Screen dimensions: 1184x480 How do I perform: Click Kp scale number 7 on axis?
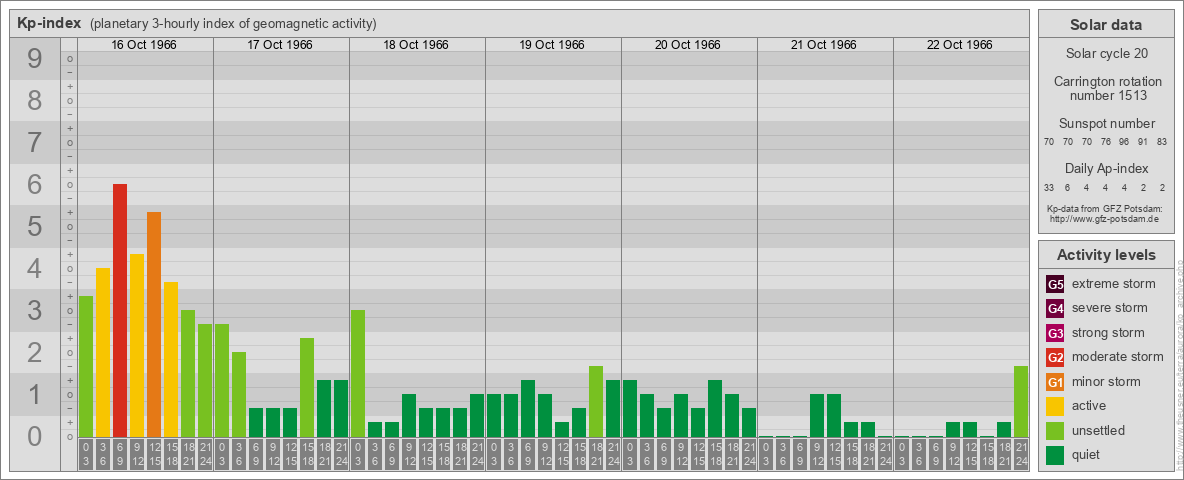pyautogui.click(x=35, y=143)
